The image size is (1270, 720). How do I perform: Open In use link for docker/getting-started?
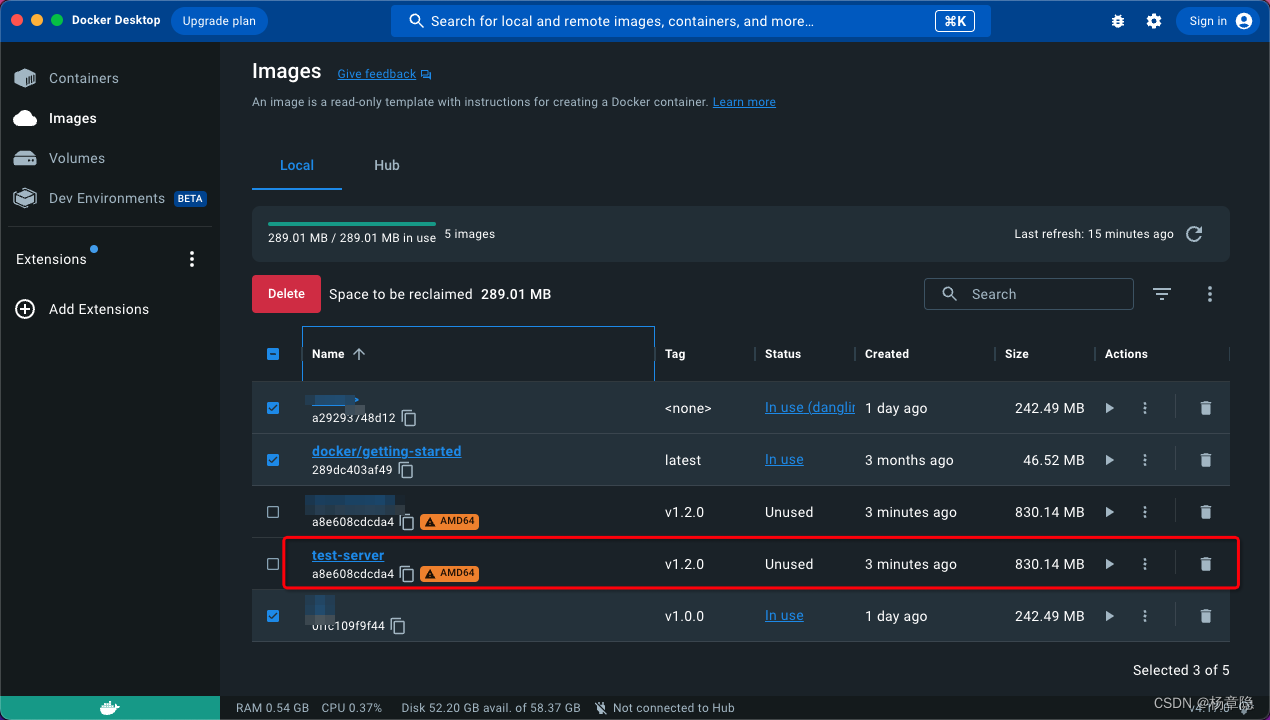point(784,460)
